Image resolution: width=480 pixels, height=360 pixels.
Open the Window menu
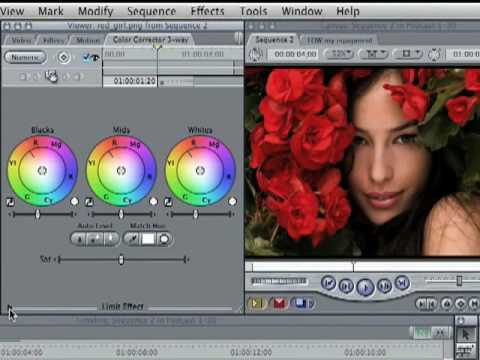(x=302, y=11)
